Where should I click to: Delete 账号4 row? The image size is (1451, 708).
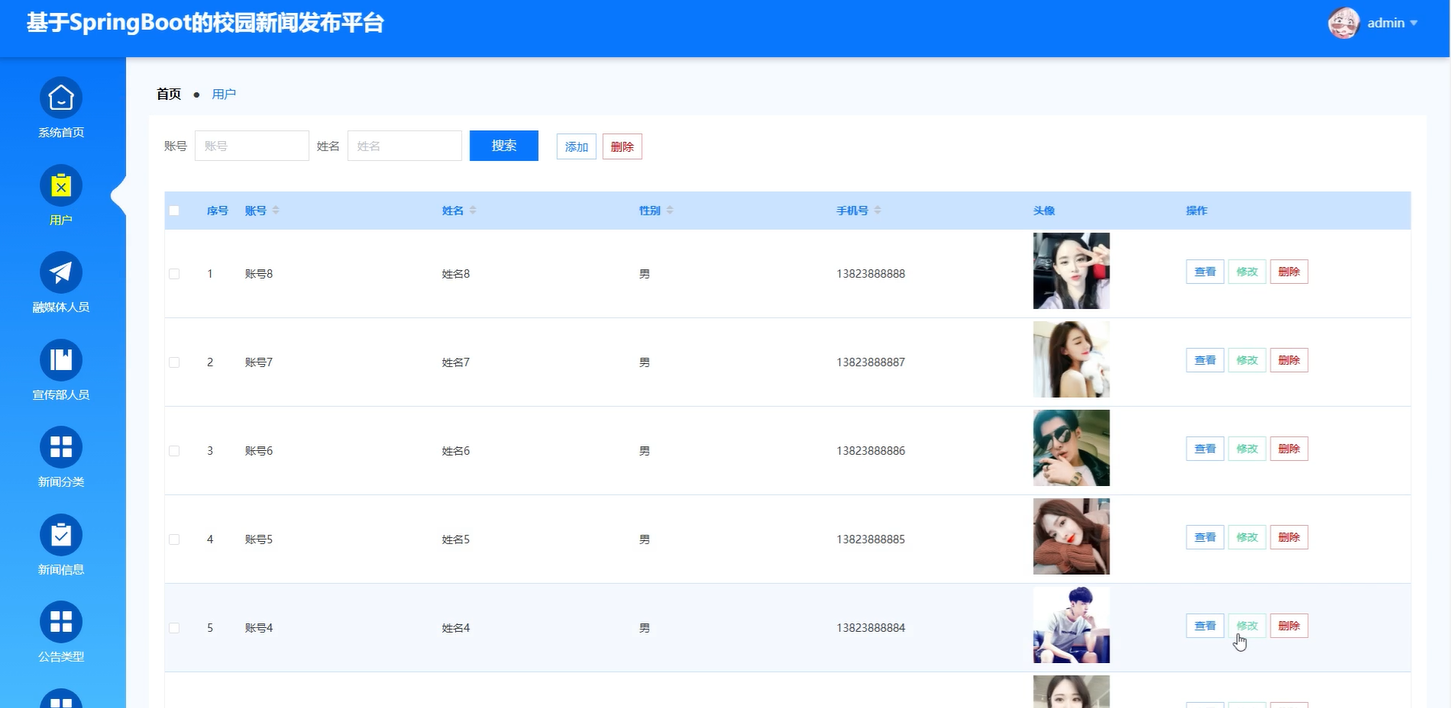(x=1289, y=626)
